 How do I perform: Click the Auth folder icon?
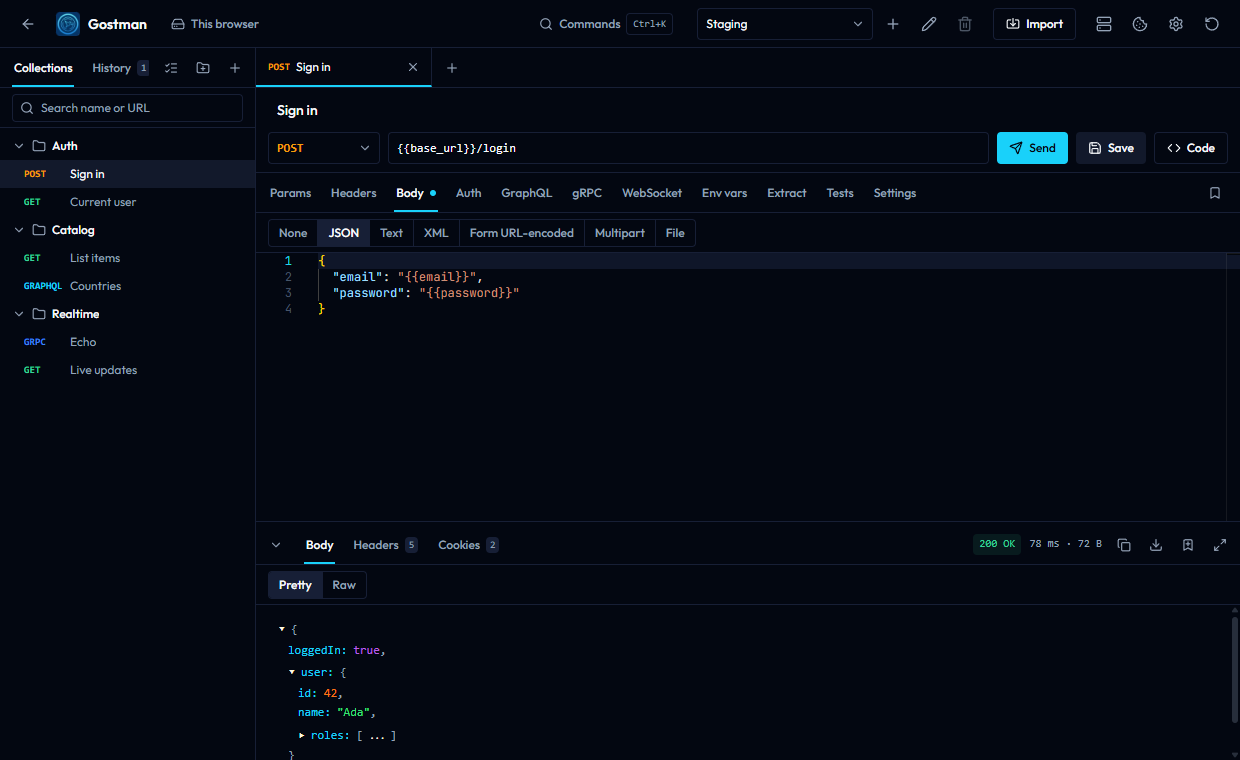[39, 146]
